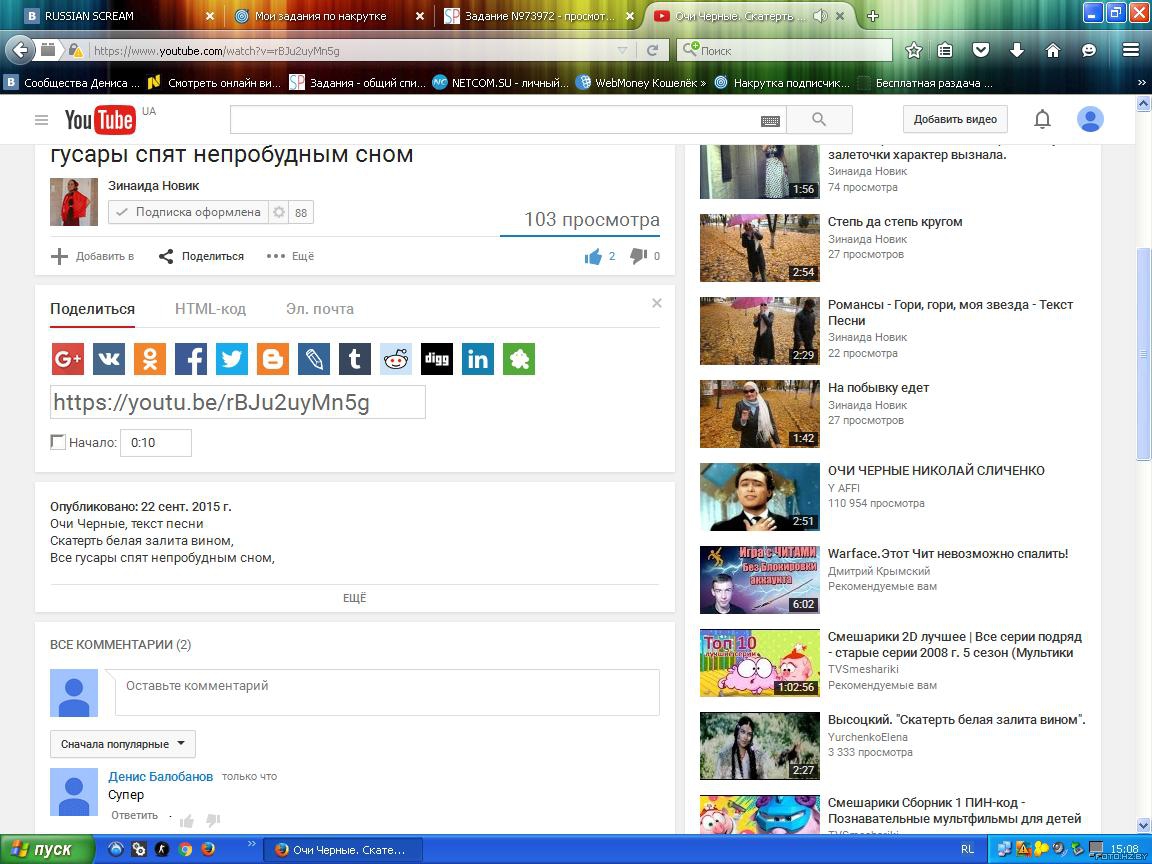Switch to Мои задания по накрутке tab
The height and width of the screenshot is (864, 1152).
(327, 15)
